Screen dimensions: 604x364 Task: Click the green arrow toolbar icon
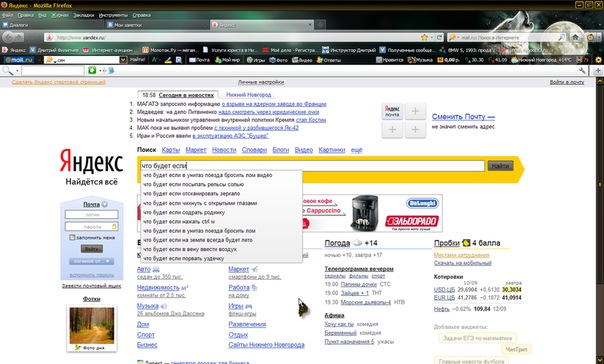coord(92,70)
